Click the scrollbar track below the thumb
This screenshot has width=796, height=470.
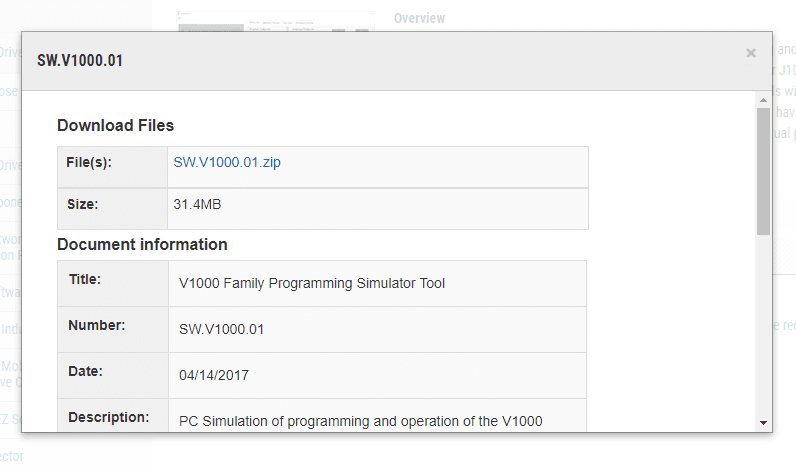763,325
